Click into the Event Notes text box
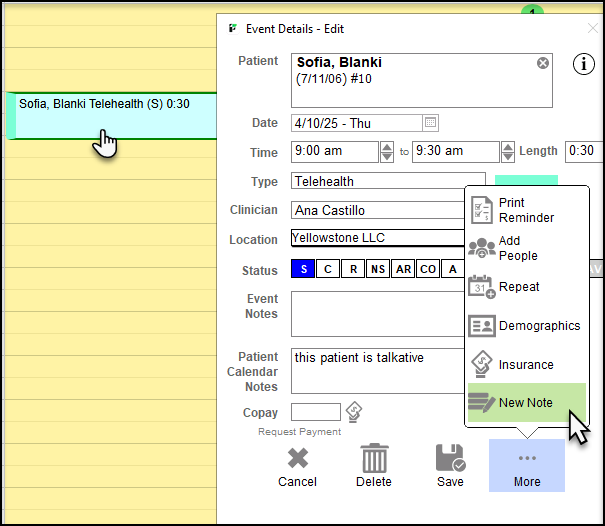 [x=378, y=314]
